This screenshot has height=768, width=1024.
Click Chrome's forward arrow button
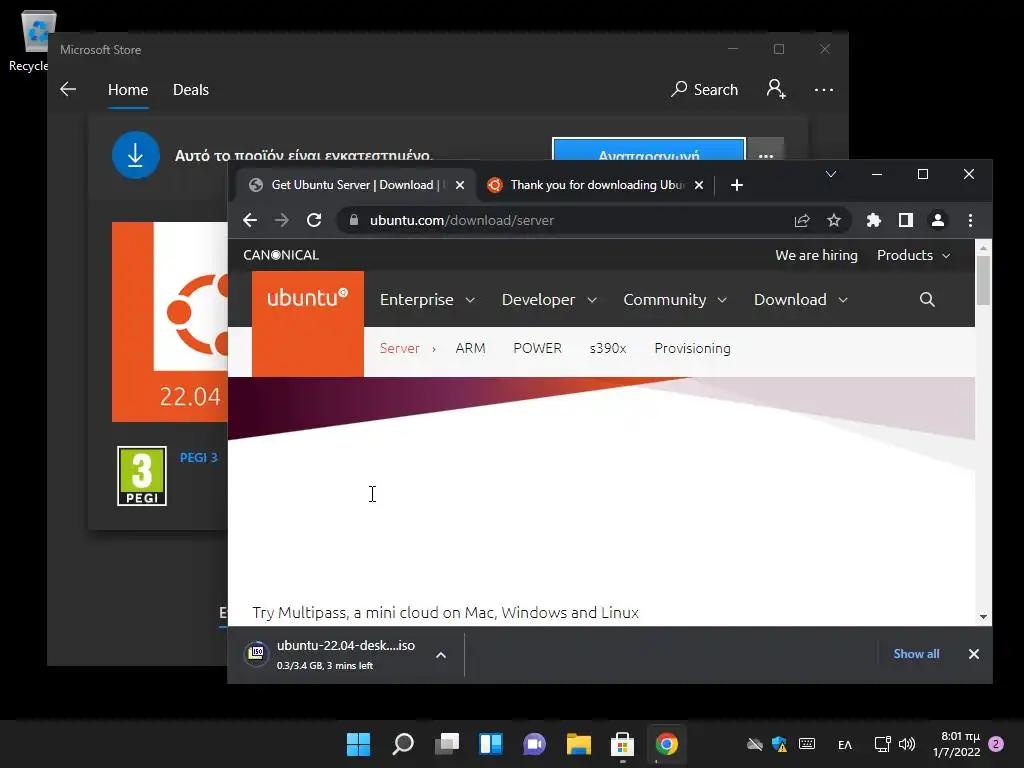281,220
